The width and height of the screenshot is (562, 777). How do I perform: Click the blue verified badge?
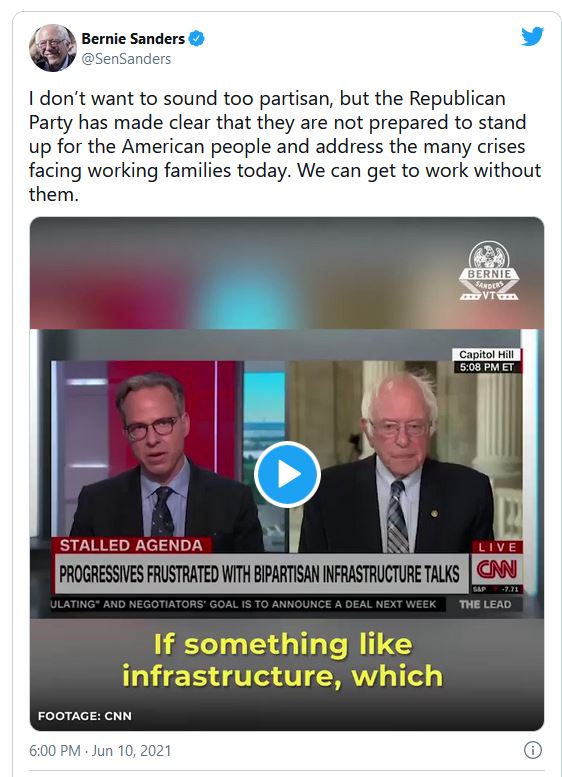pyautogui.click(x=197, y=38)
